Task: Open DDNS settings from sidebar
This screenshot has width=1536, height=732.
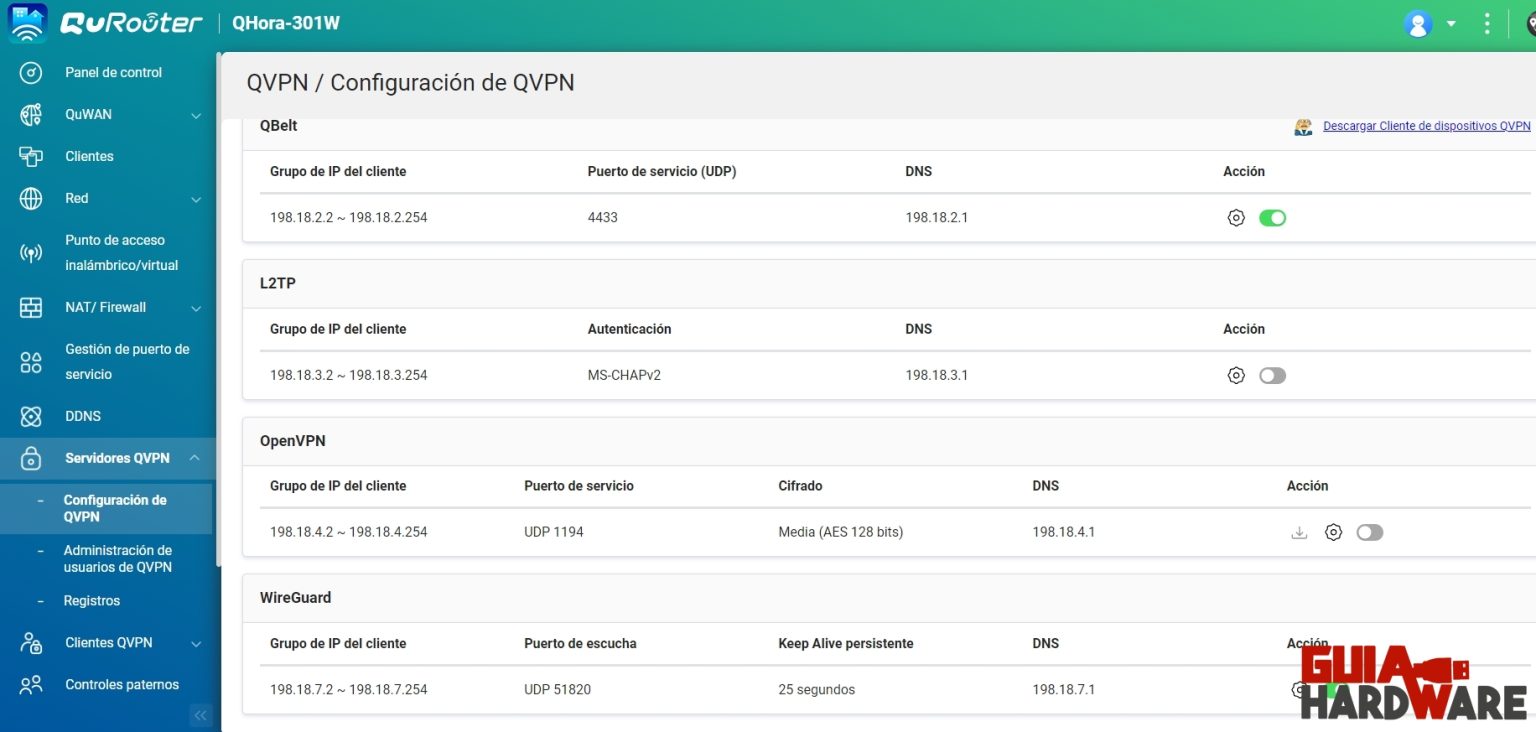Action: 83,416
